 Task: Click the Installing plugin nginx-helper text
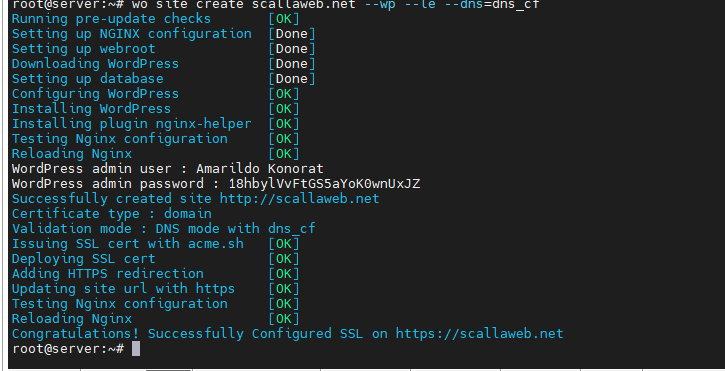point(131,124)
